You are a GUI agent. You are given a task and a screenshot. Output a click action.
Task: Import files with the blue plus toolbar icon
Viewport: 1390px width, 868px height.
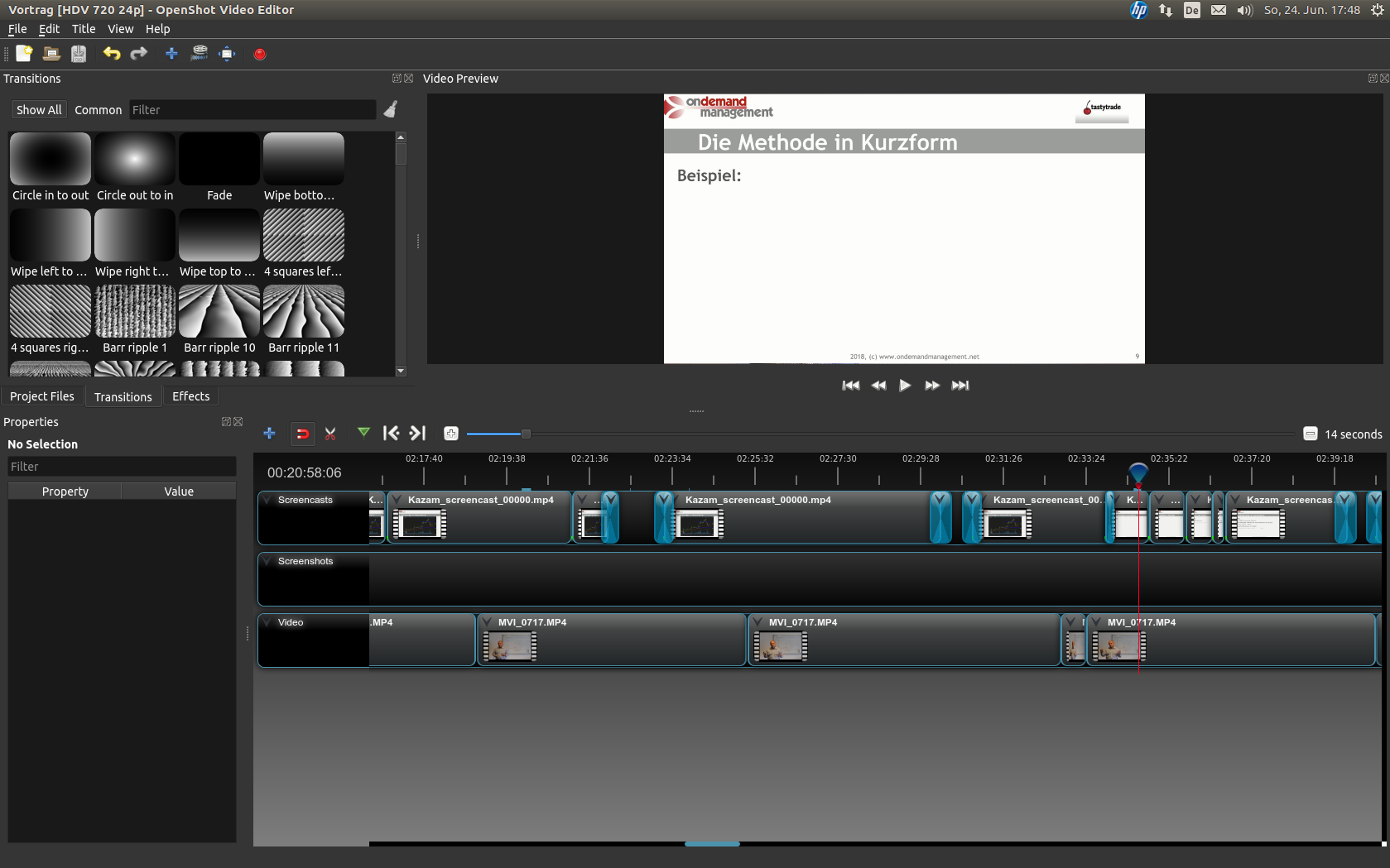(x=171, y=54)
